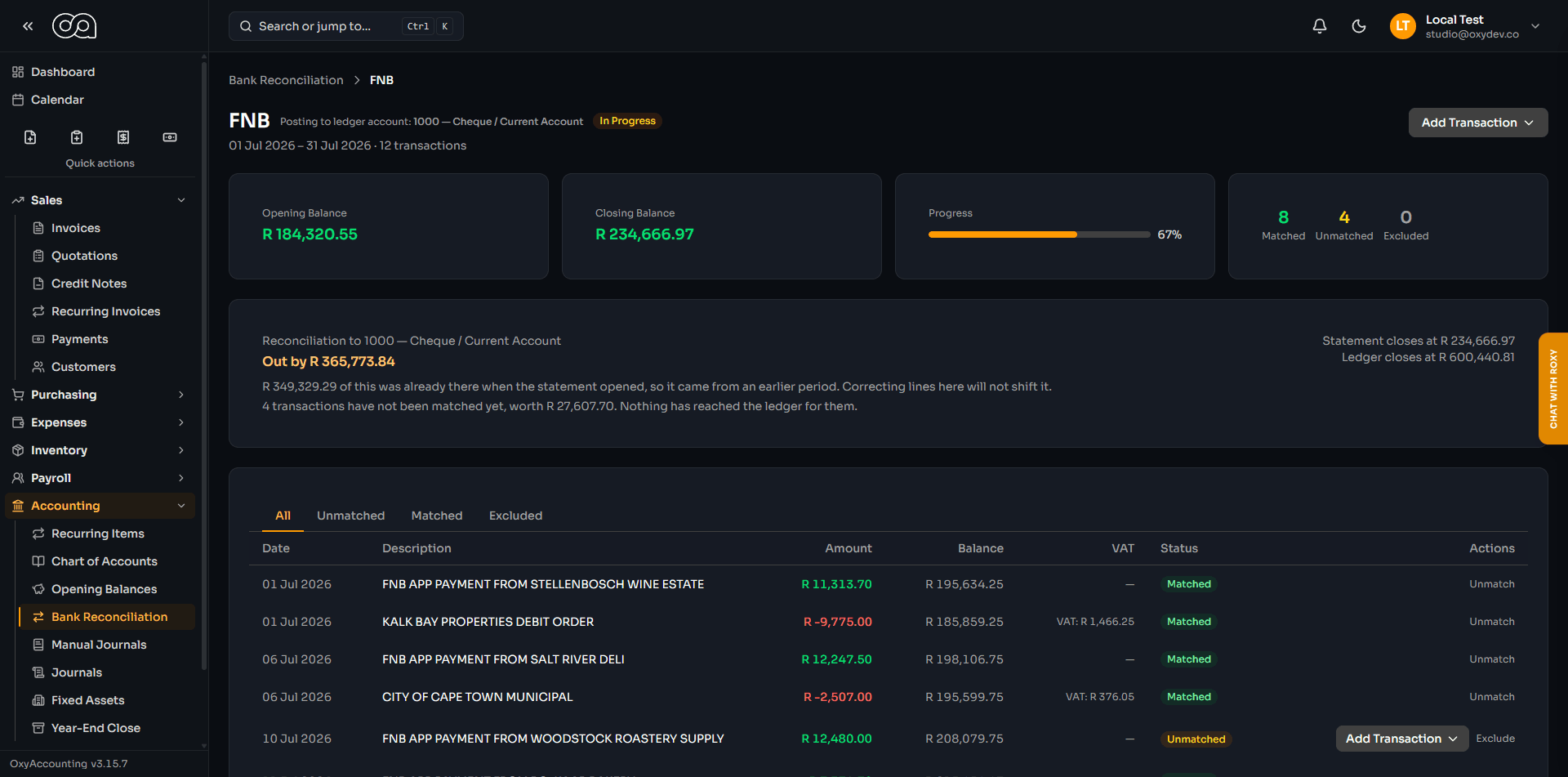
Task: Switch to the Unmatched tab
Action: pyautogui.click(x=351, y=516)
